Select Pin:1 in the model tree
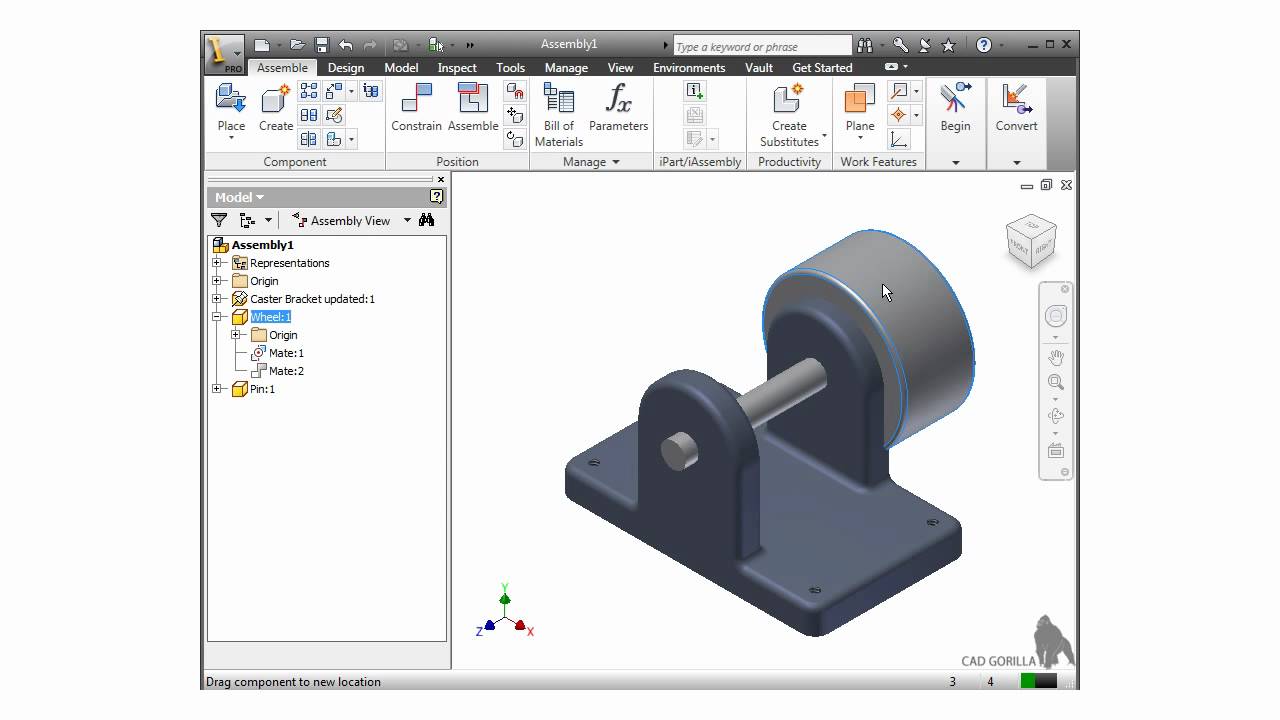The height and width of the screenshot is (720, 1280). point(262,389)
